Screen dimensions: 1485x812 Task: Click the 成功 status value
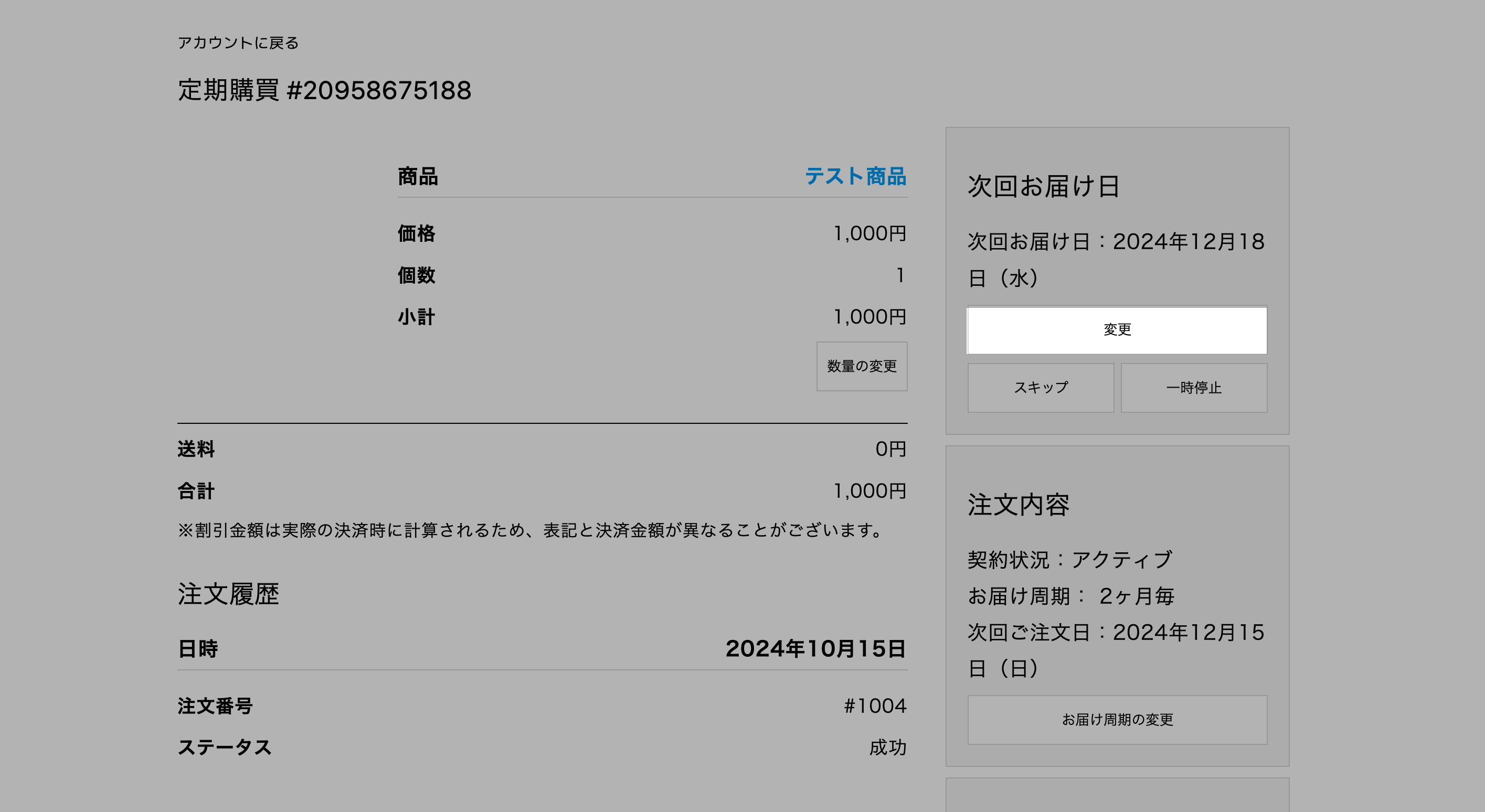(x=887, y=747)
